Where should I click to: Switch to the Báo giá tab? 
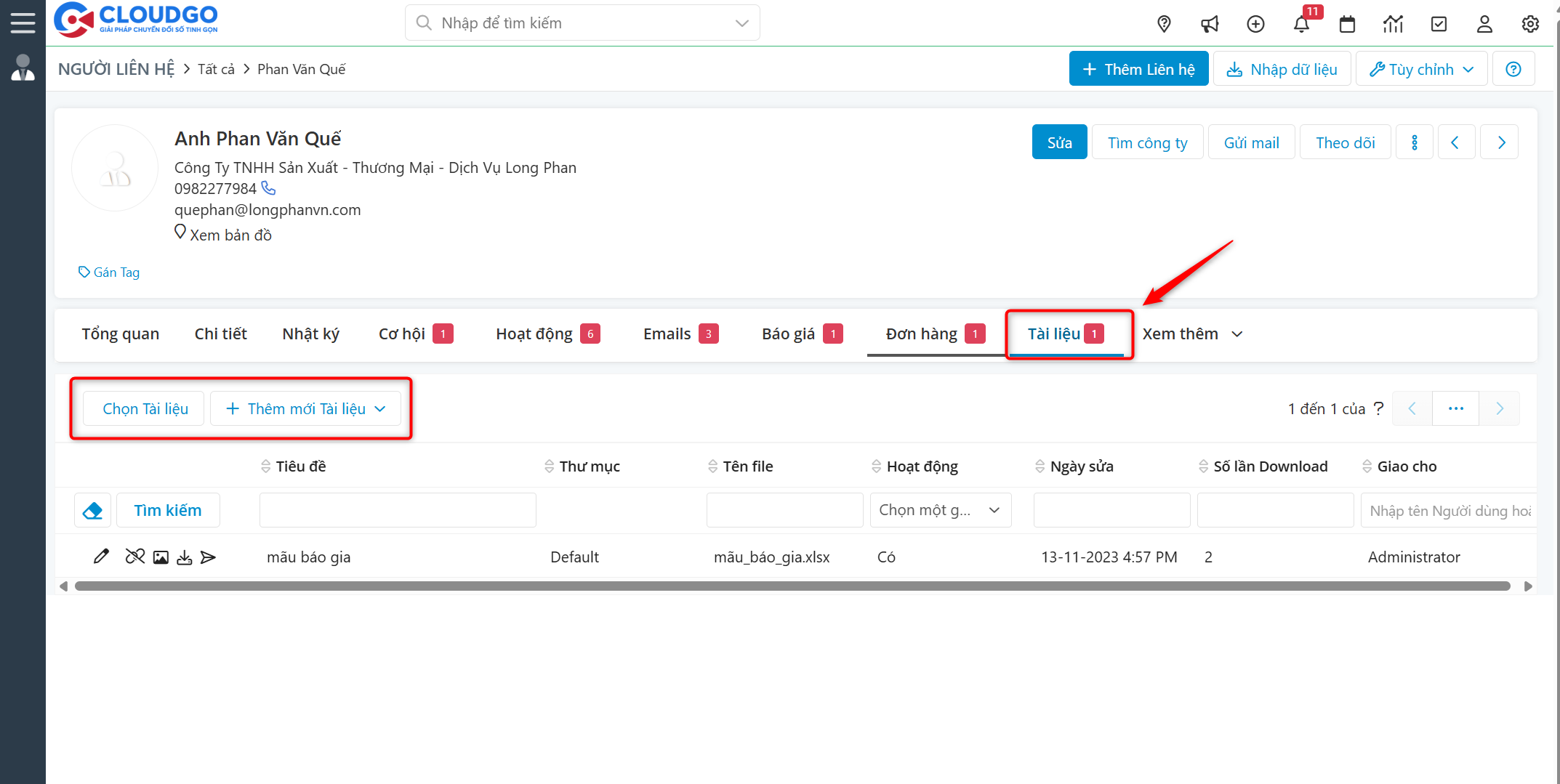[788, 334]
